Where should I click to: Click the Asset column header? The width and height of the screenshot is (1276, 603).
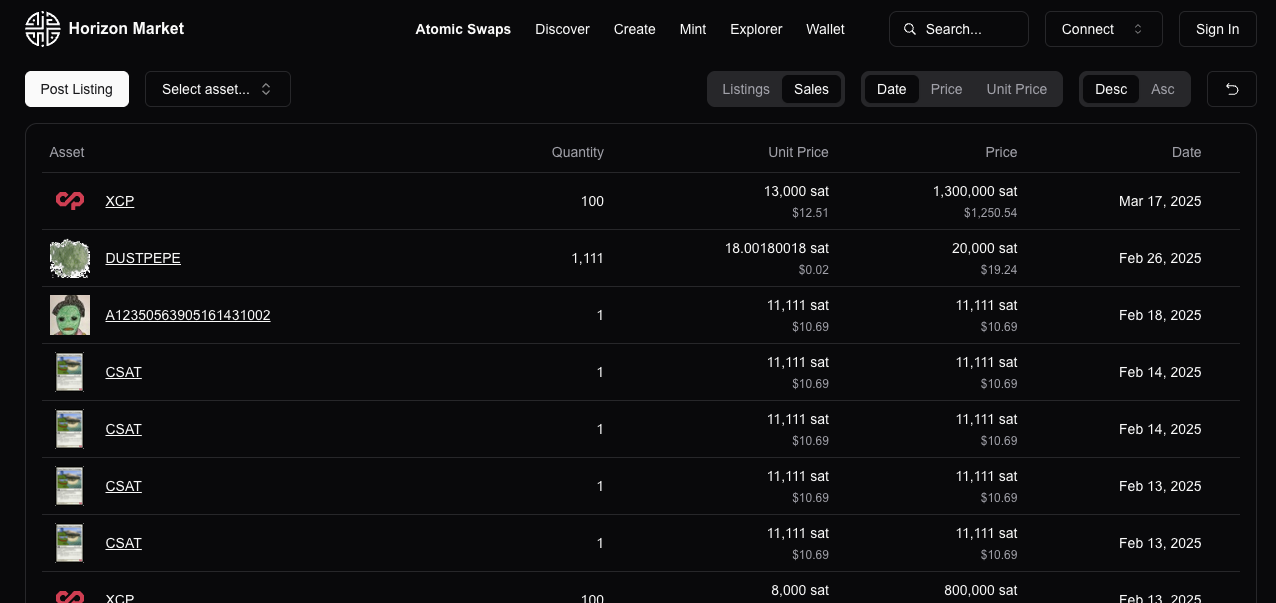(67, 152)
